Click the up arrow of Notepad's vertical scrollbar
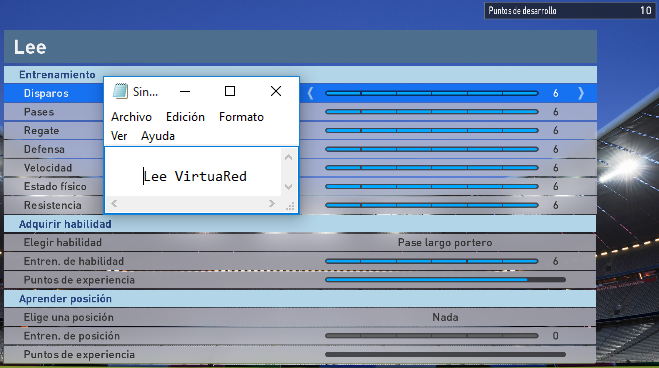This screenshot has height=368, width=659. (x=288, y=158)
